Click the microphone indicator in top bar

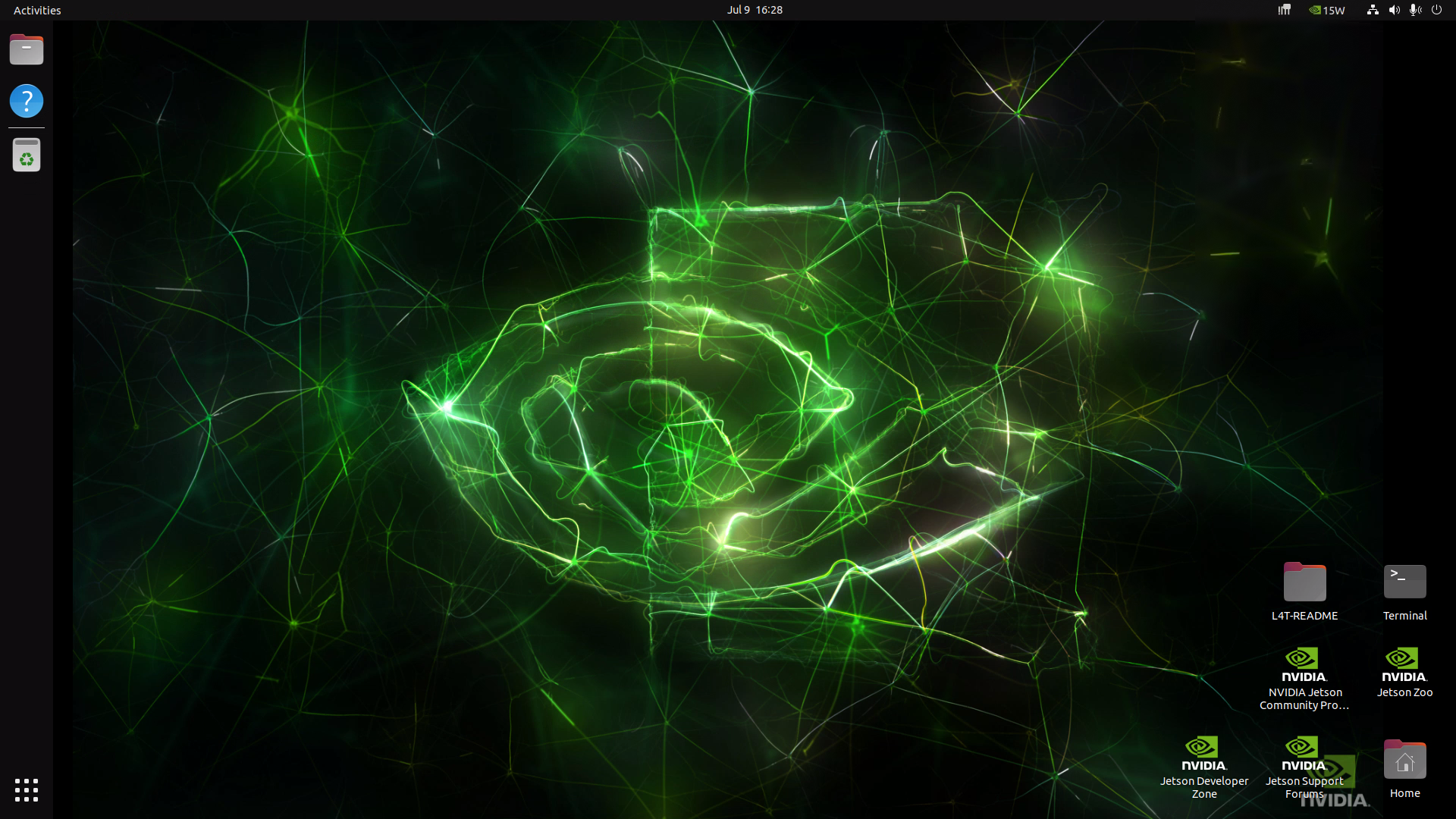pyautogui.click(x=1415, y=10)
